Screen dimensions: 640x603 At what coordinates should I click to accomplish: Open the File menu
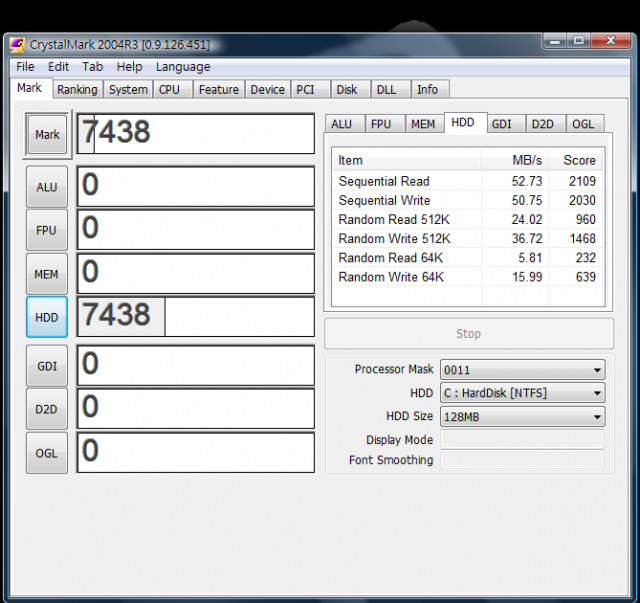pos(25,67)
